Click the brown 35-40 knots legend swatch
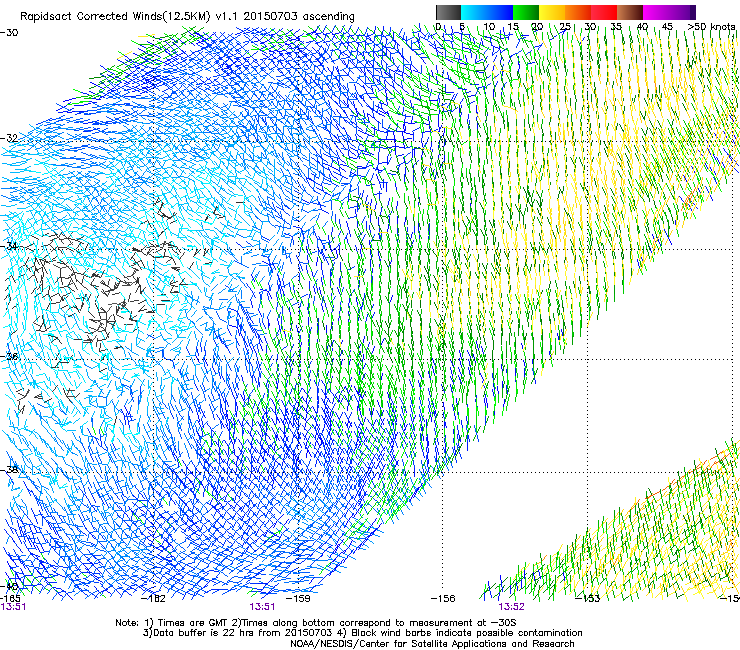 pos(630,12)
